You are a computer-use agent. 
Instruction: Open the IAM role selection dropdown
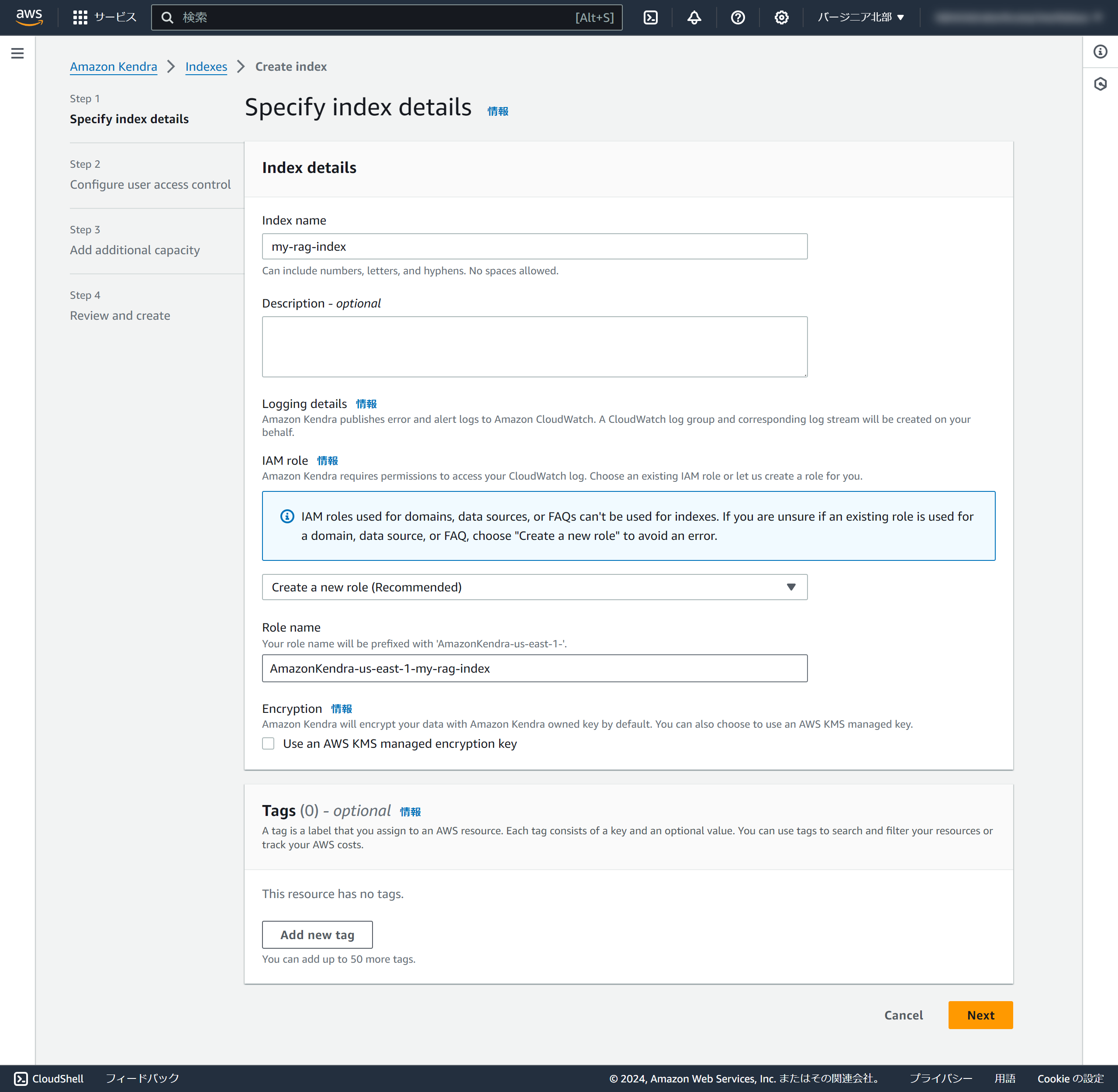point(535,587)
